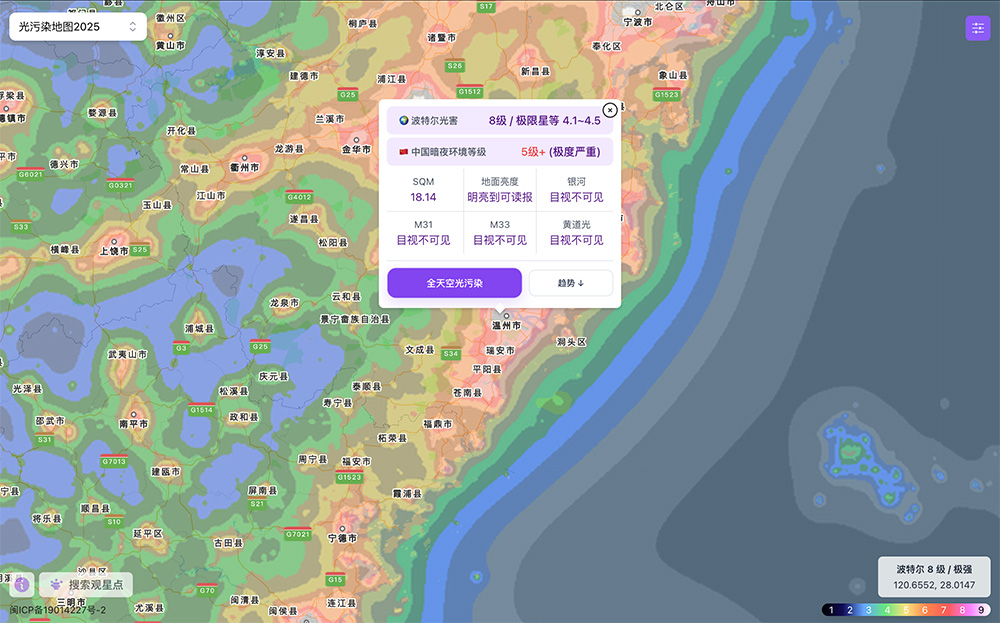Open the 光污染地图2025 map year dropdown

click(x=78, y=27)
